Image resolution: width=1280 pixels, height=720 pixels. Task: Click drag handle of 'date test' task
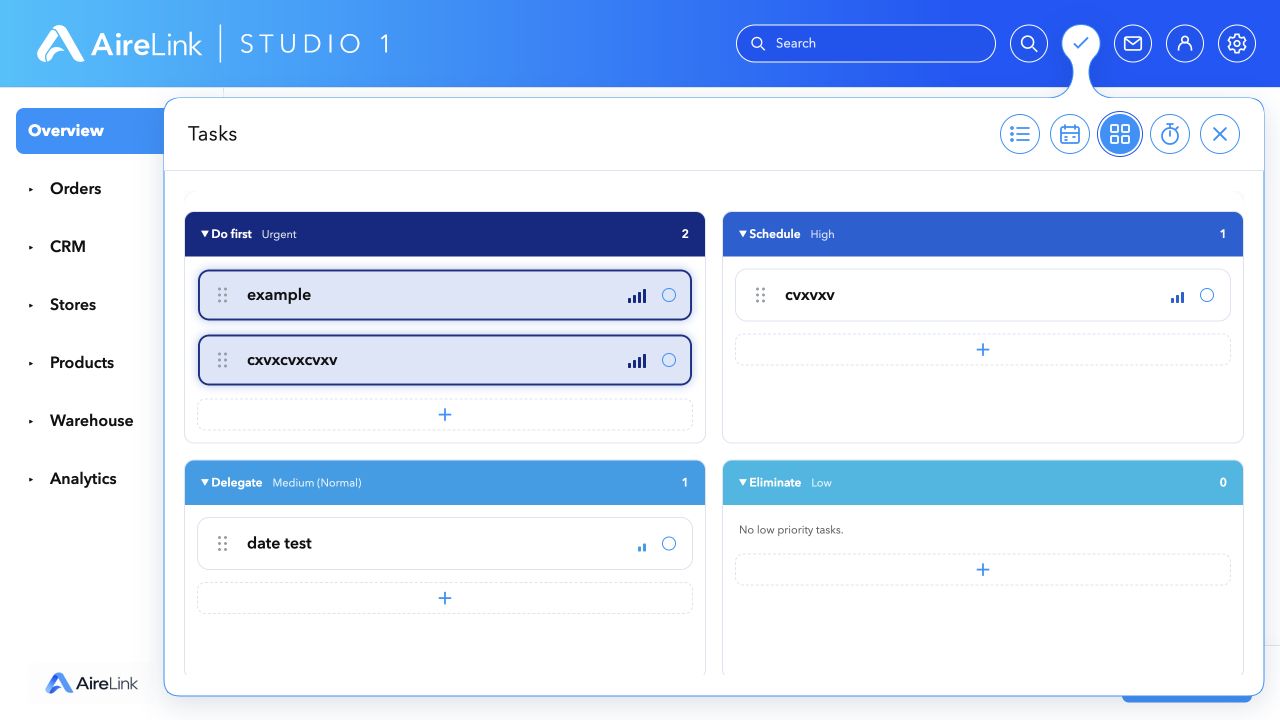[223, 543]
